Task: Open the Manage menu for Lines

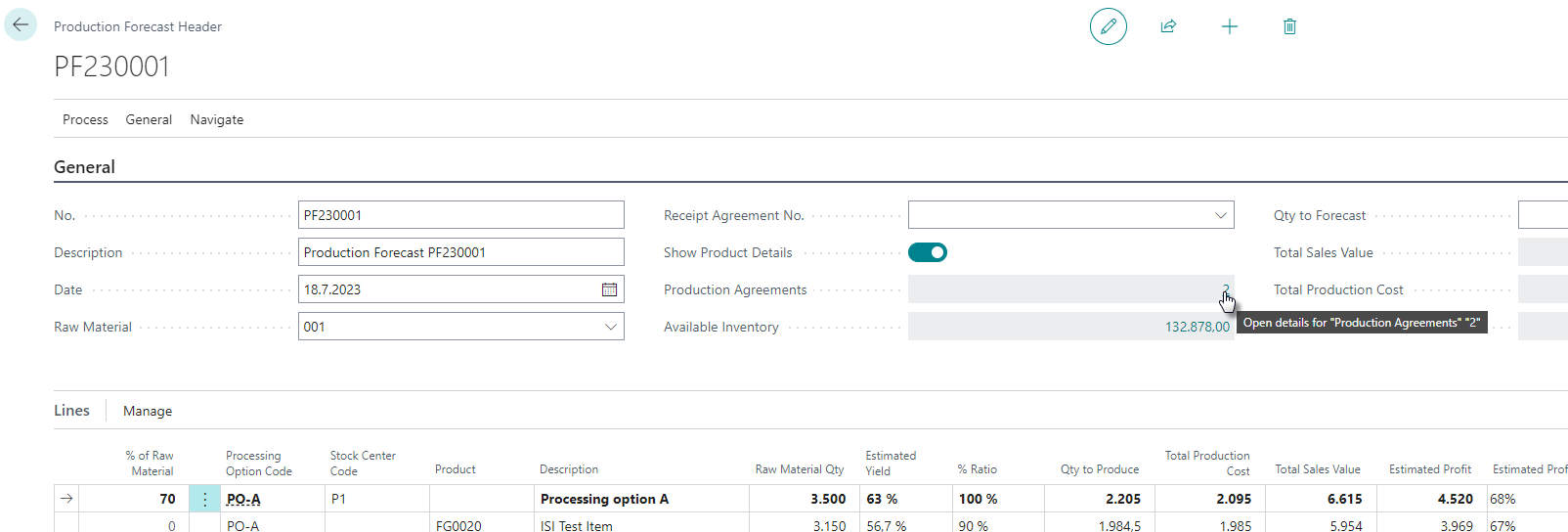Action: 148,411
